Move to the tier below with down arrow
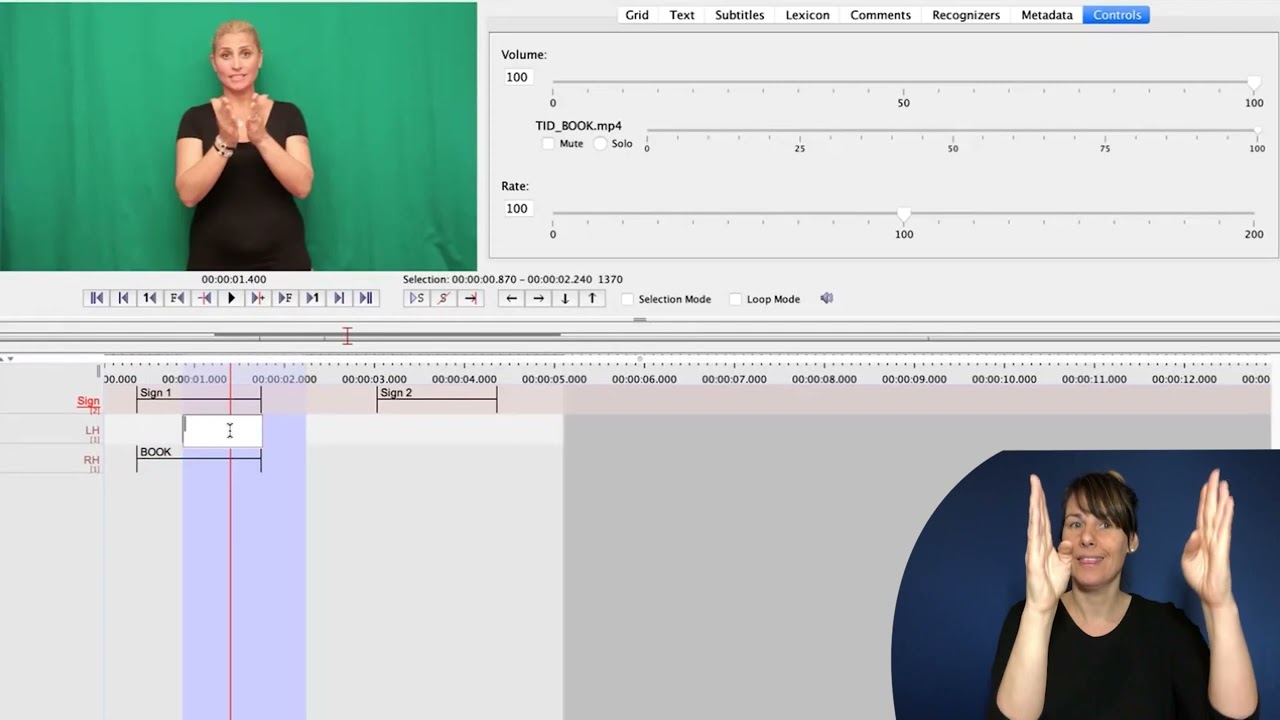Viewport: 1280px width, 720px height. pyautogui.click(x=565, y=298)
